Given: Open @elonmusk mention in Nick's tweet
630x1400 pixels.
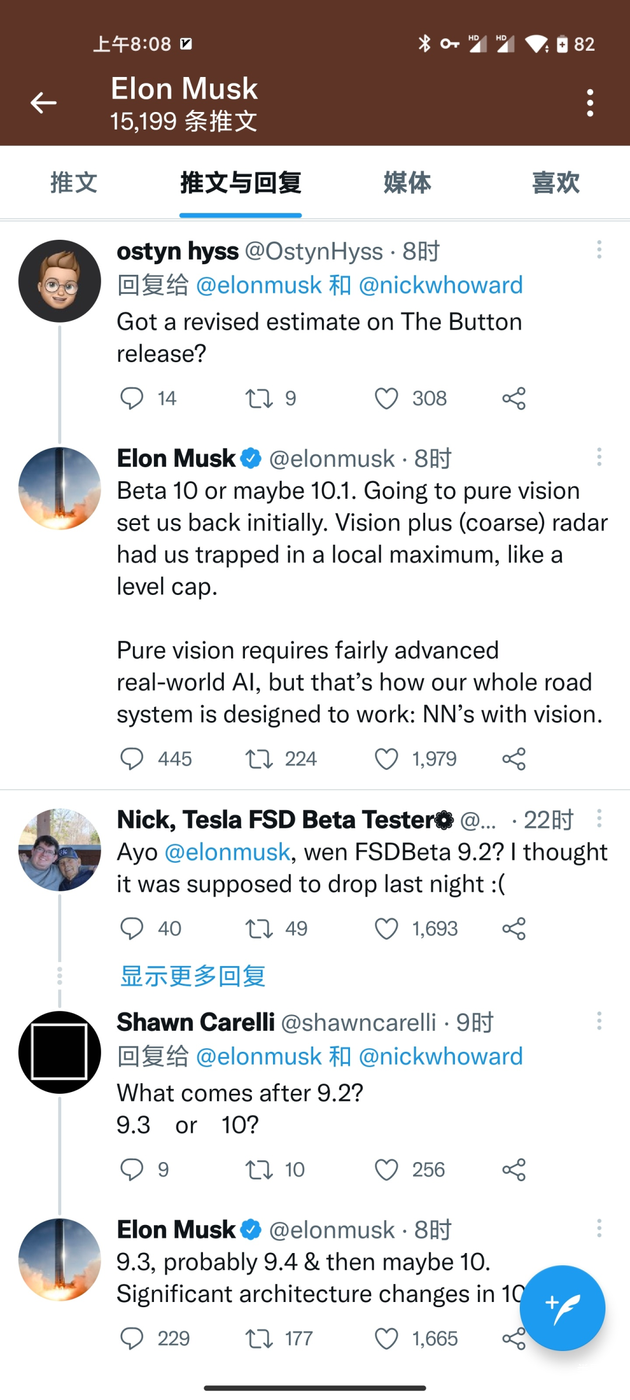Looking at the screenshot, I should coord(227,852).
